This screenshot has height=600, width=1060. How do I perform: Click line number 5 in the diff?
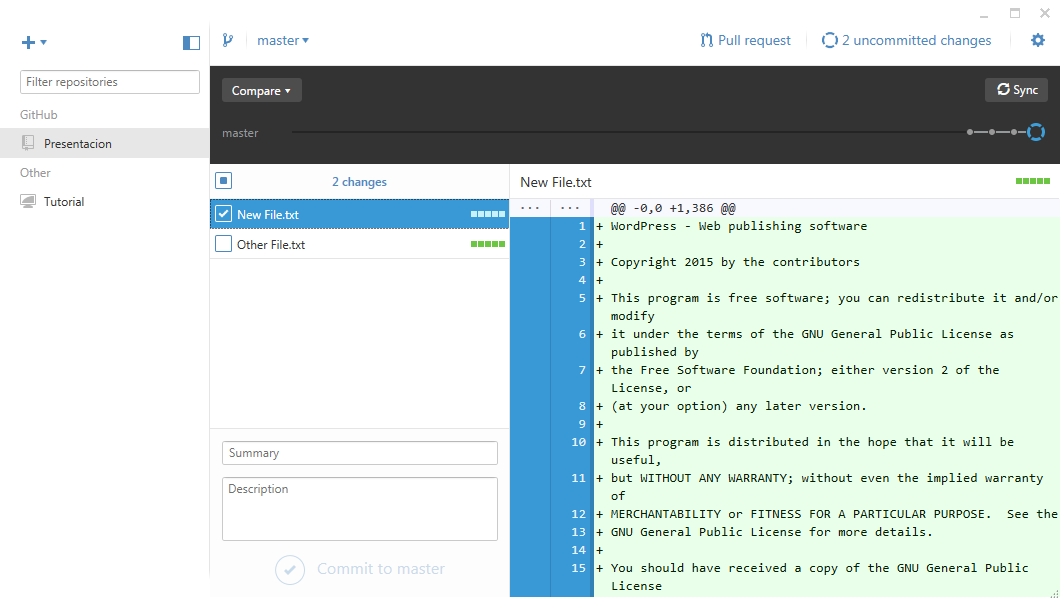[x=582, y=298]
